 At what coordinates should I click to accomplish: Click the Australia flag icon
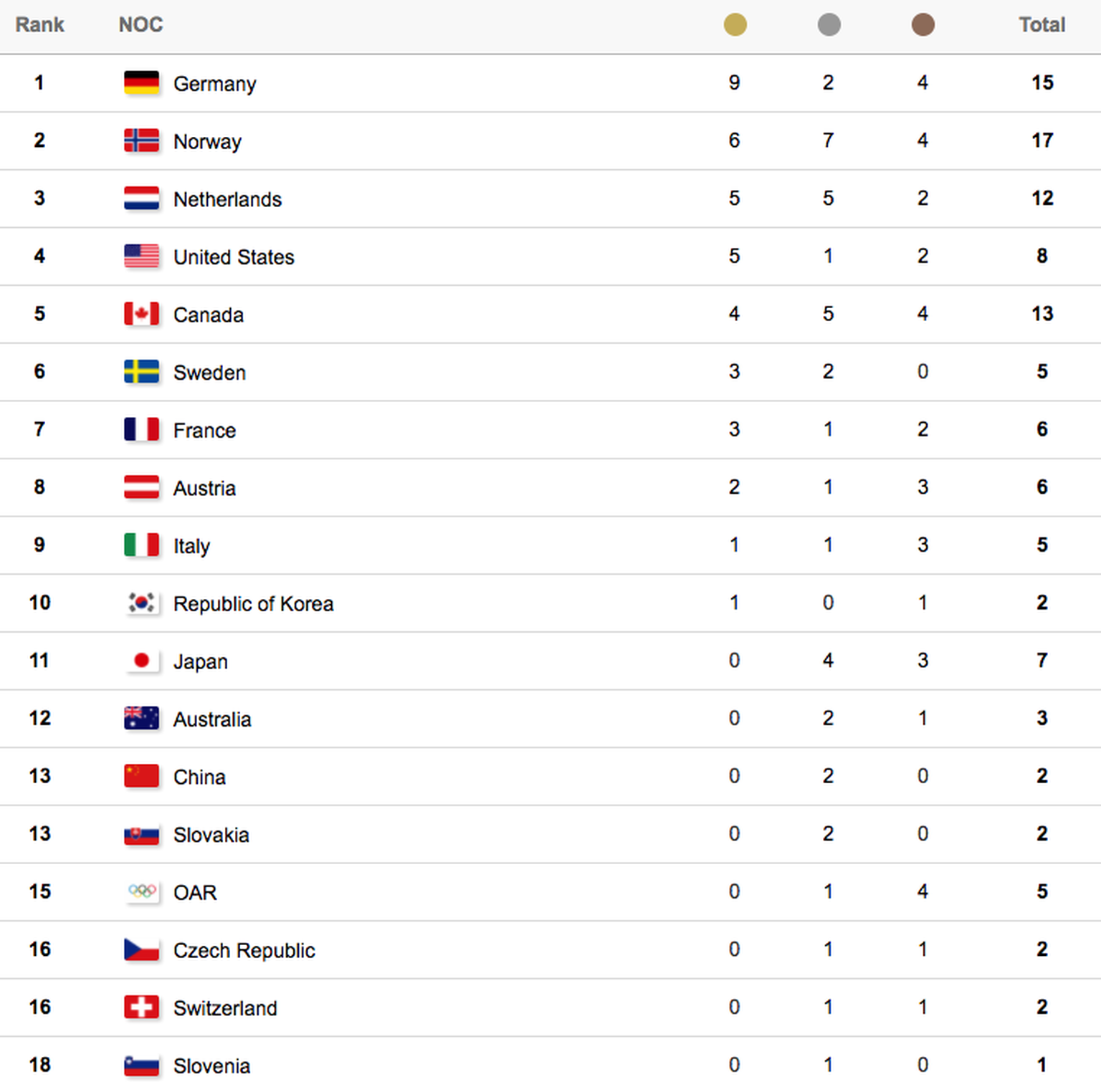[141, 718]
